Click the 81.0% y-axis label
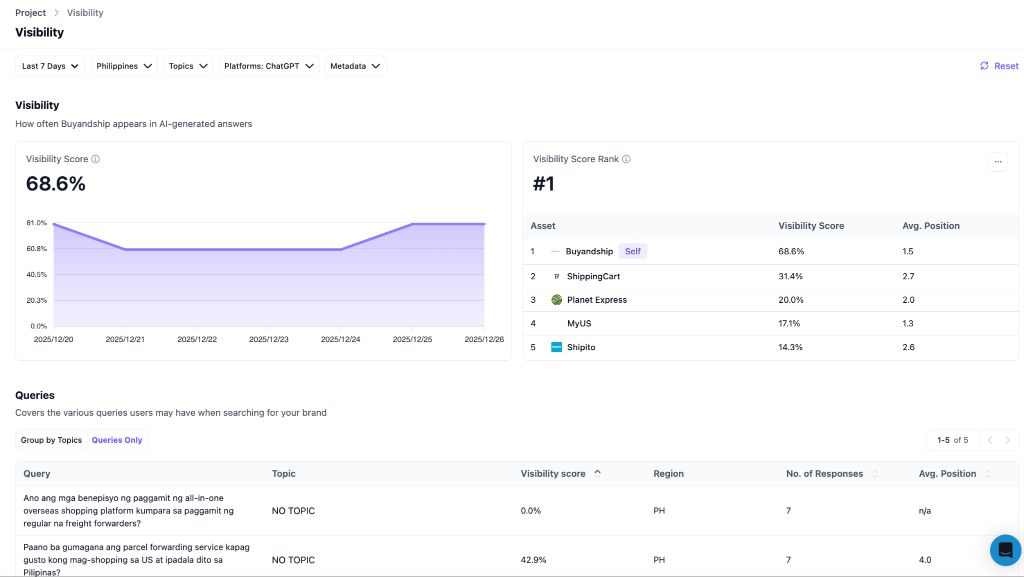Viewport: 1024px width, 577px height. point(37,223)
